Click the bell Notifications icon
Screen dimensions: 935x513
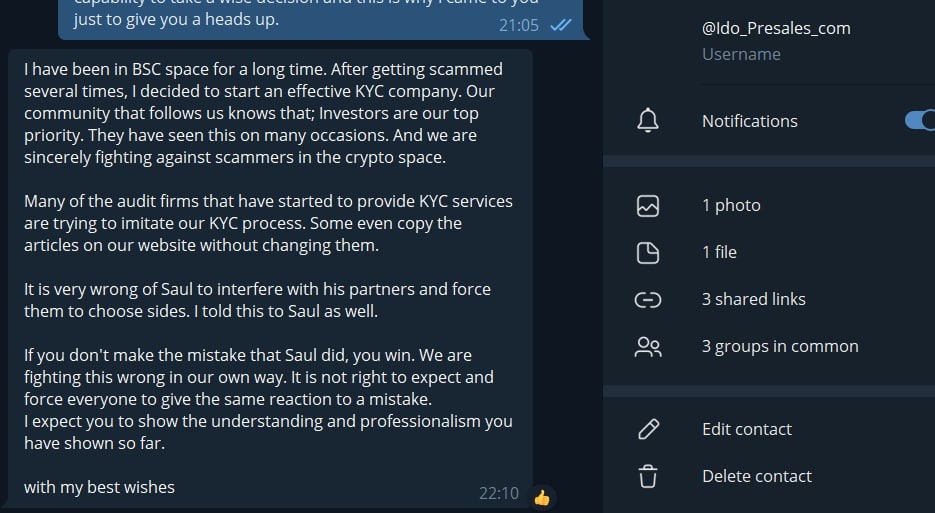click(648, 121)
